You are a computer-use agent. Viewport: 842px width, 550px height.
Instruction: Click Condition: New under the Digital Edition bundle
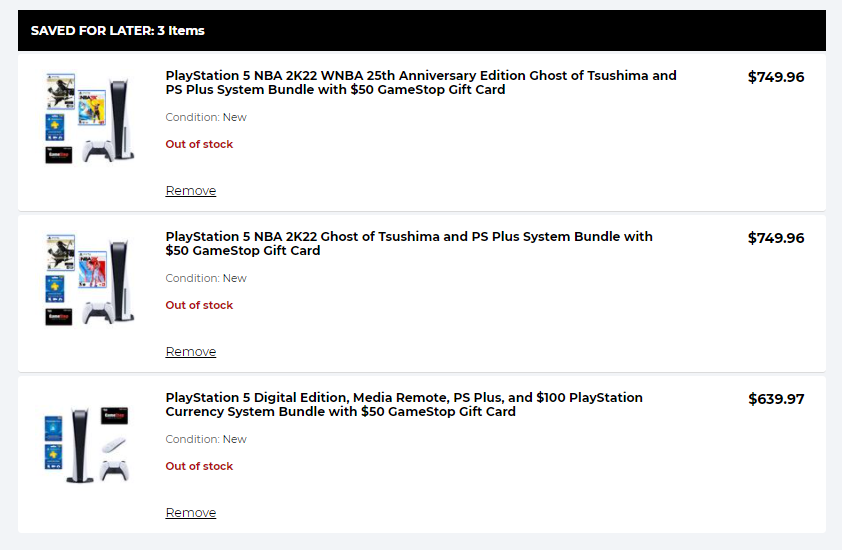coord(206,439)
